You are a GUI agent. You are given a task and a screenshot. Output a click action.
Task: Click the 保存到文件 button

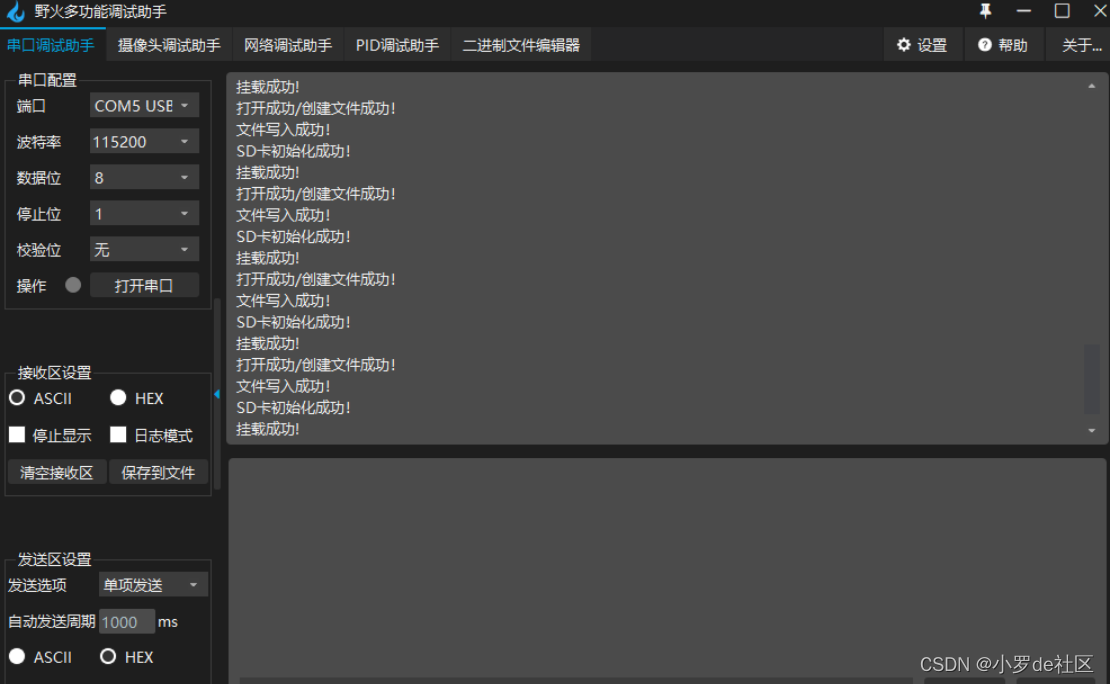(x=158, y=472)
